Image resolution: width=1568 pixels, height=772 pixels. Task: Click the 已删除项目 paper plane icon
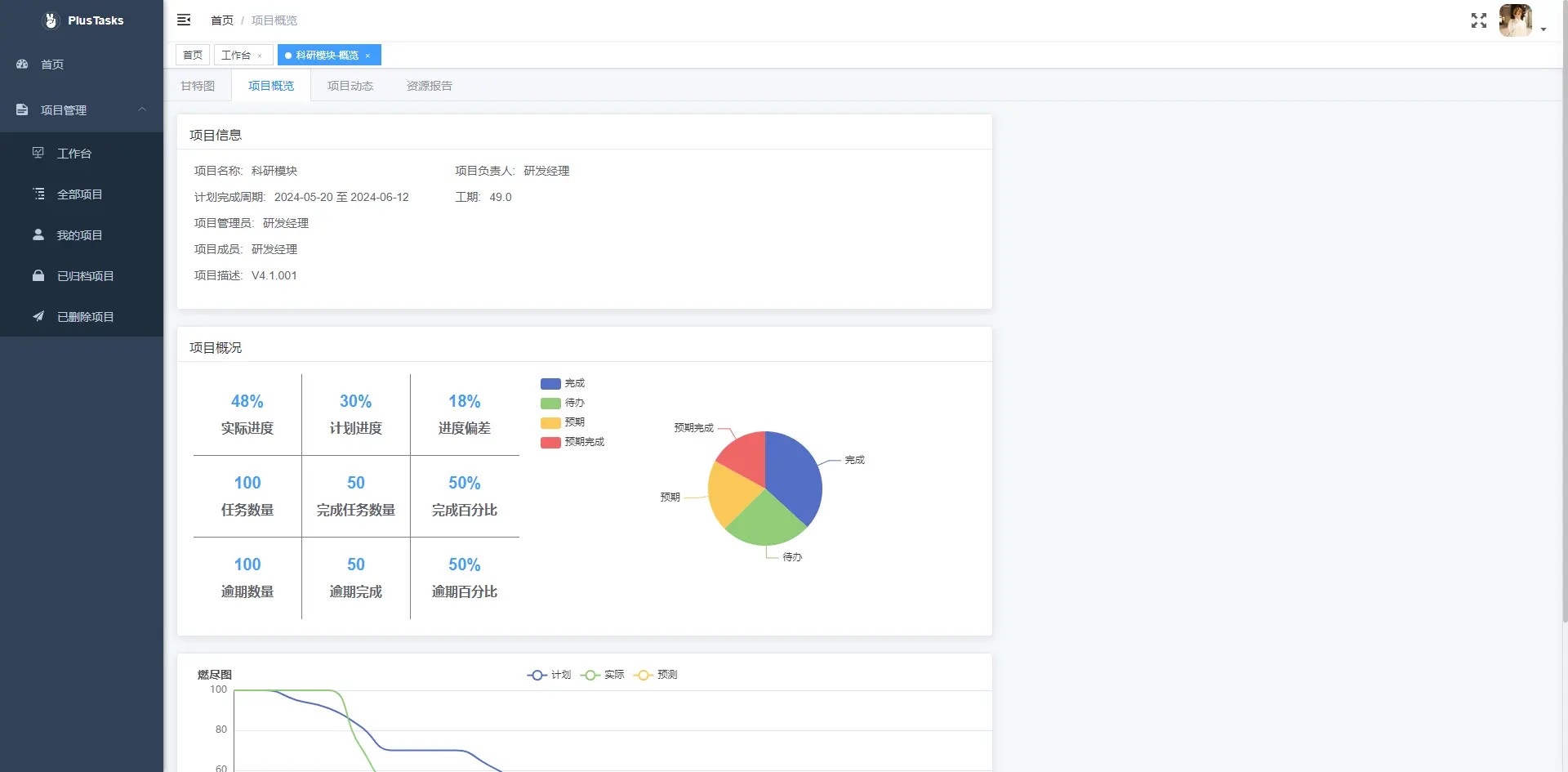click(38, 316)
